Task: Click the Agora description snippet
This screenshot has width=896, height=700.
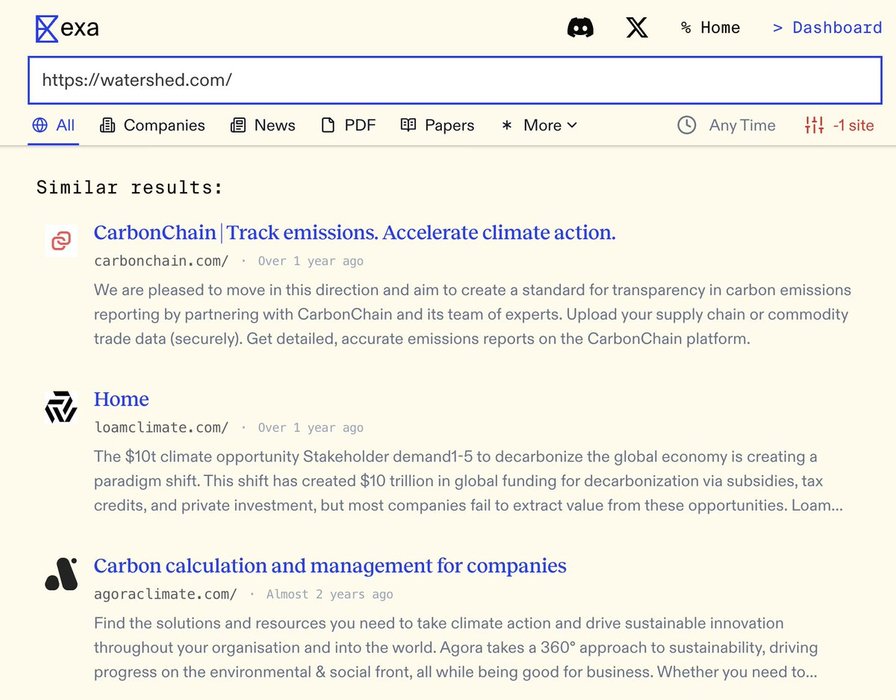Action: 455,647
